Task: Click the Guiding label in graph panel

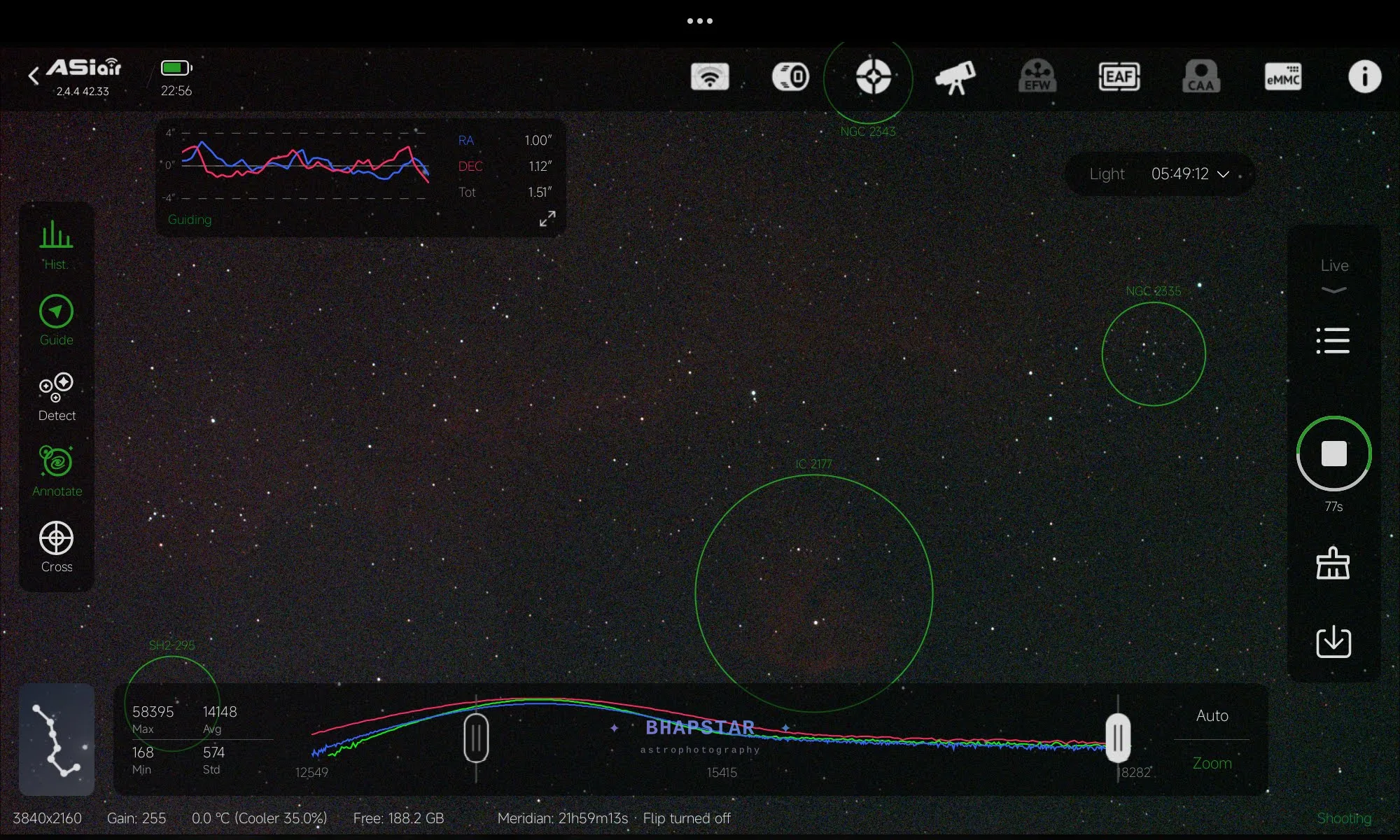Action: click(190, 219)
